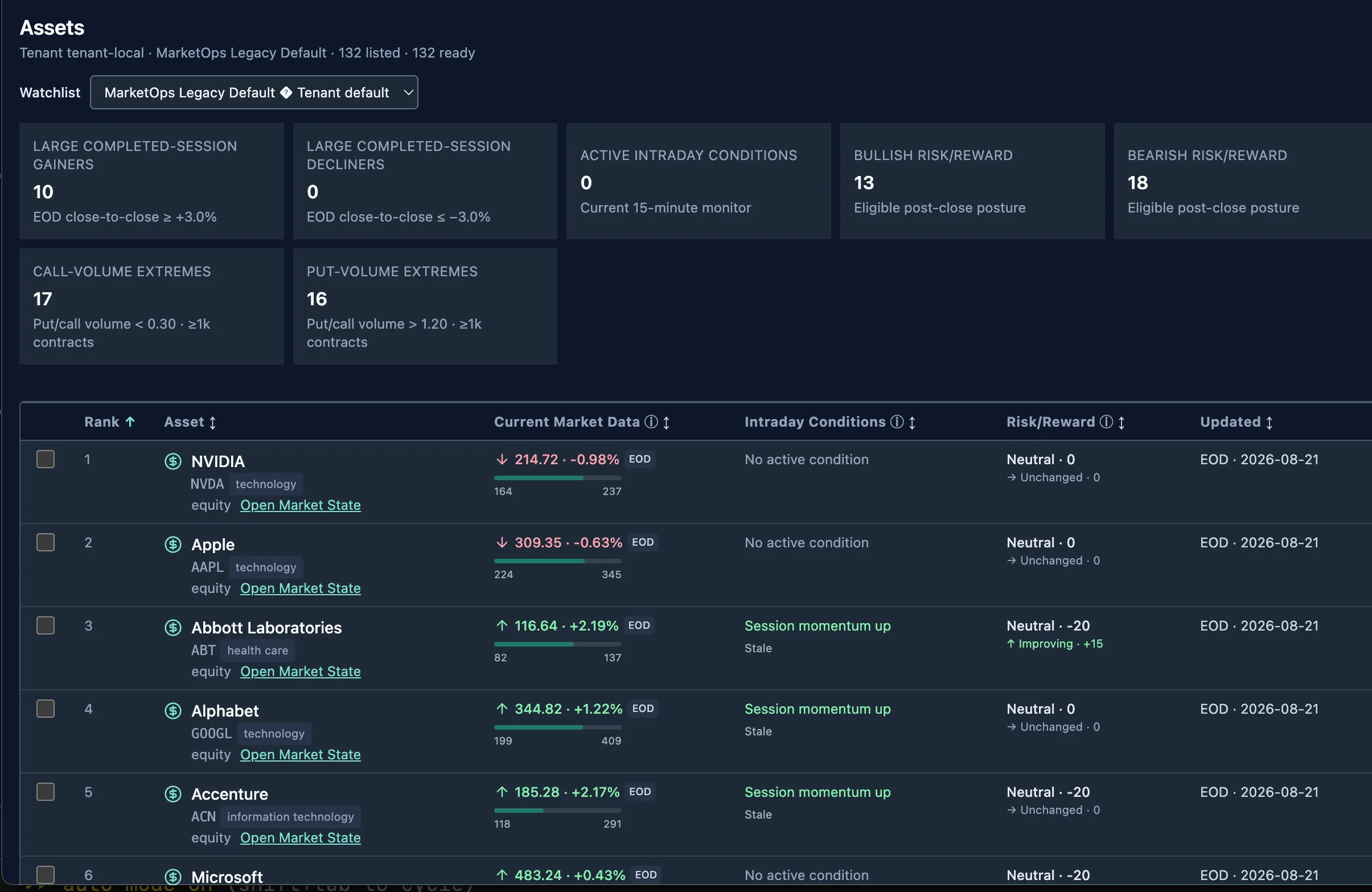Click Alphabet's 199–409 price range bar

(557, 727)
